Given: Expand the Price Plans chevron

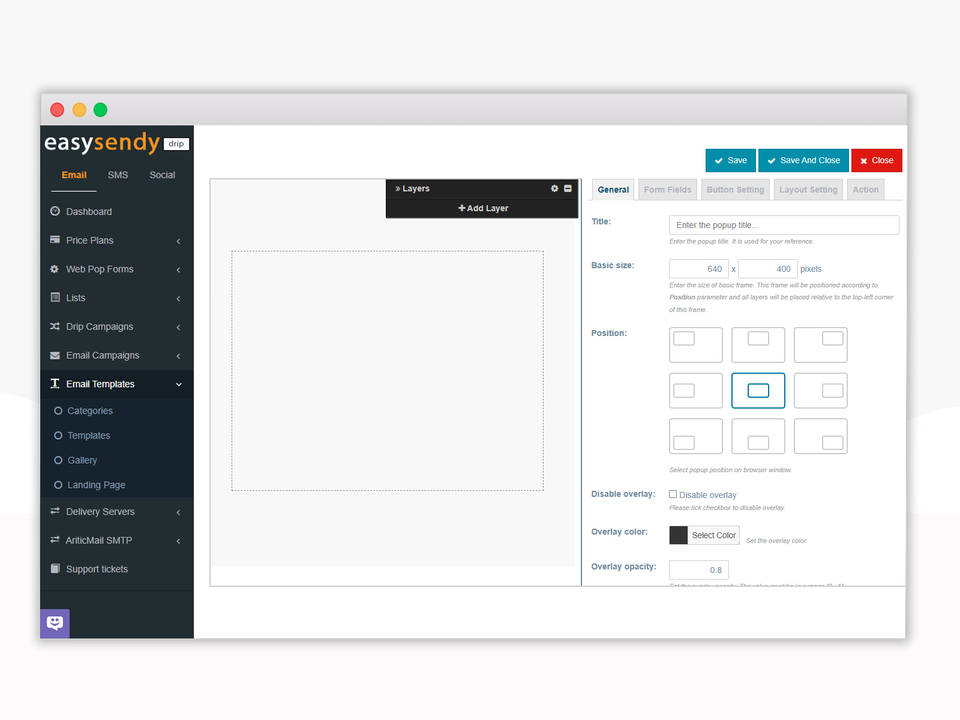Looking at the screenshot, I should click(x=179, y=241).
